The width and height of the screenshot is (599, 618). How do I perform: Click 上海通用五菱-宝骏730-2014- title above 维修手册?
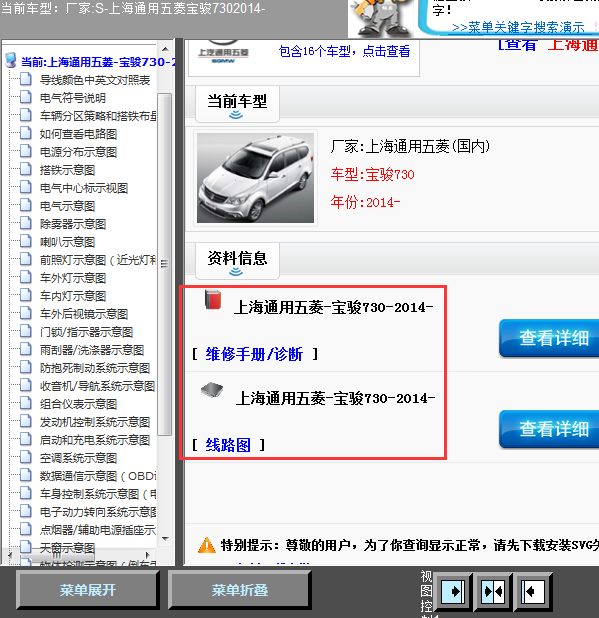[333, 307]
